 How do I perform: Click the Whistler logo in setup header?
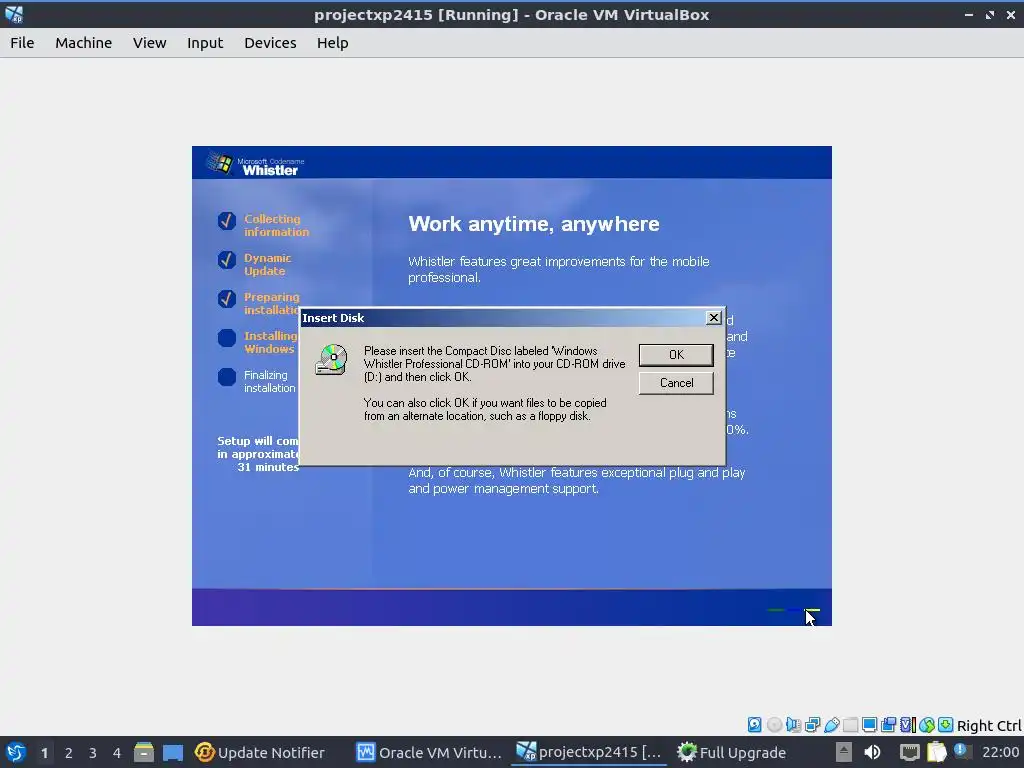254,164
